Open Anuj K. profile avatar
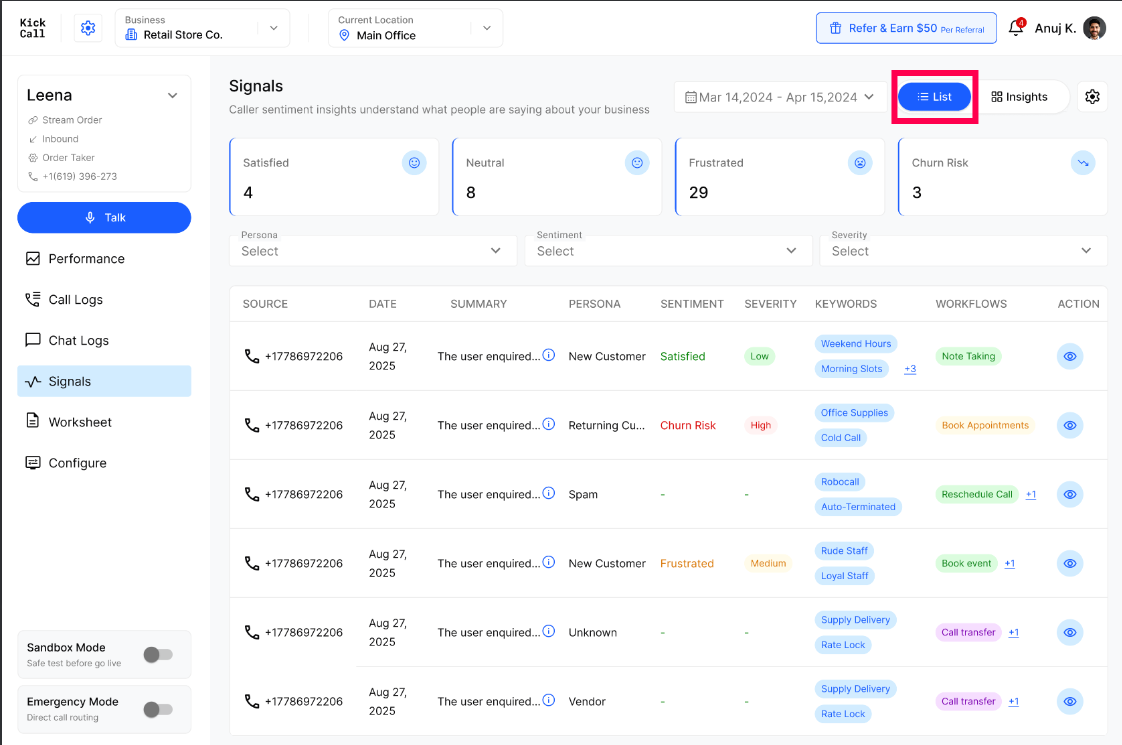This screenshot has width=1122, height=745. click(1094, 28)
